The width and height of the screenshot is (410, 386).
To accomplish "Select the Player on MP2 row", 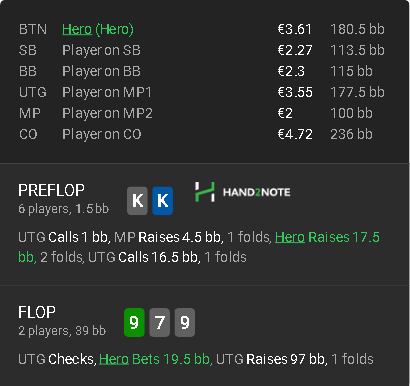I will pyautogui.click(x=202, y=113).
